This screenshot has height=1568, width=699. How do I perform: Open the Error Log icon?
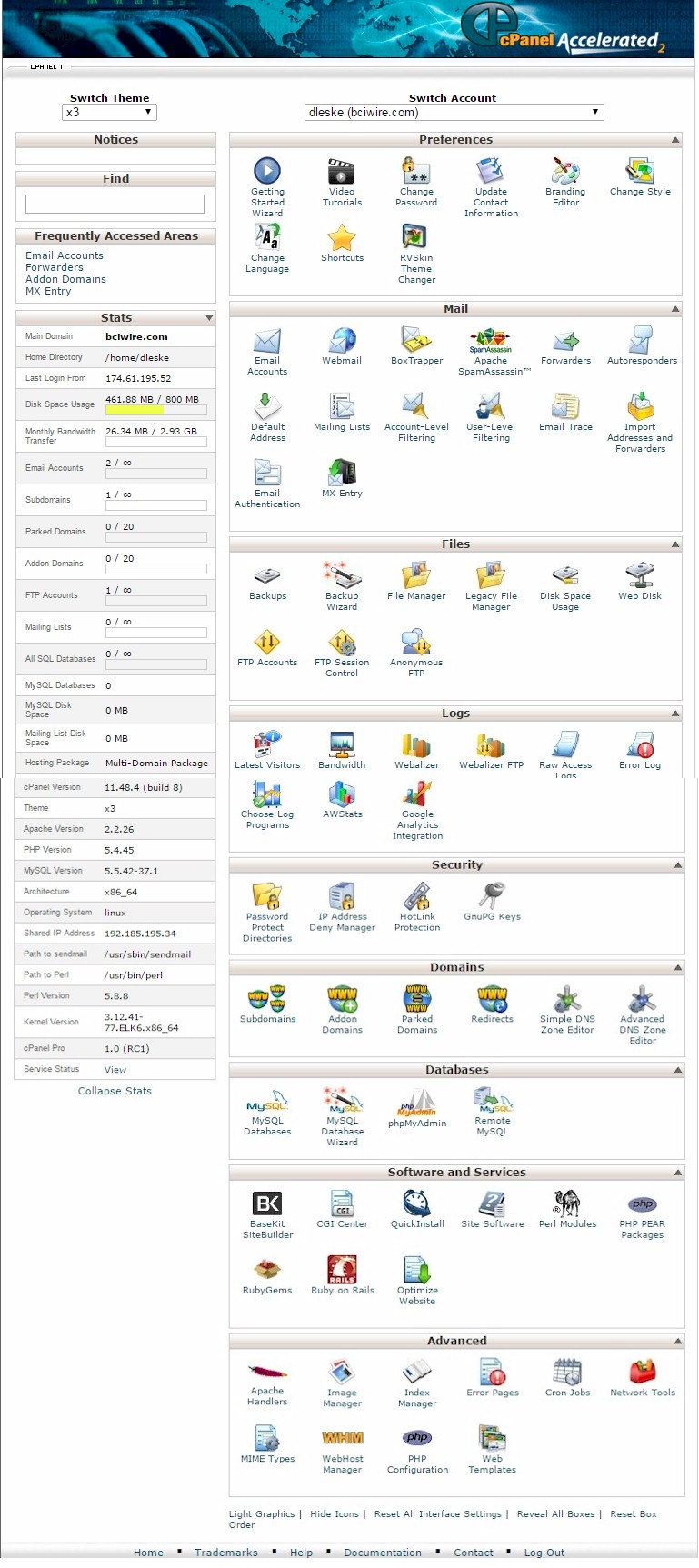[x=640, y=744]
